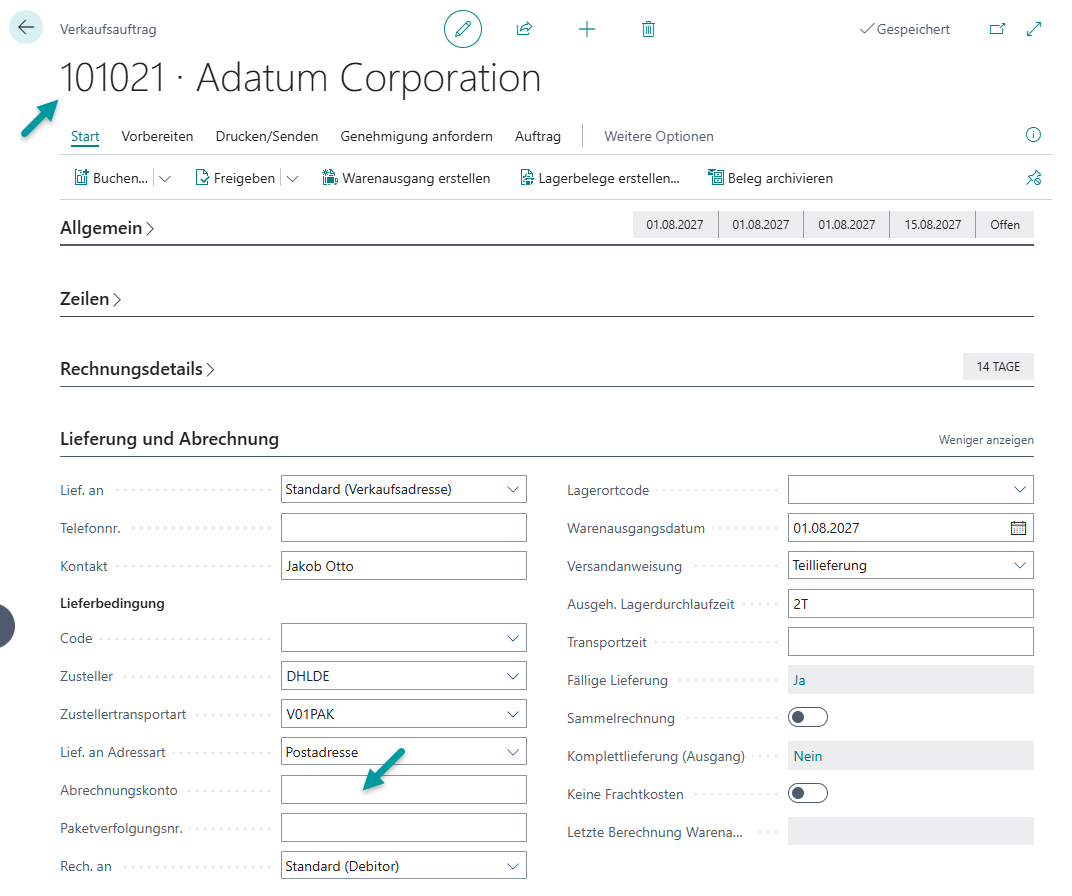Click the back arrow icon
Viewport: 1072px width, 896px height.
coord(26,28)
